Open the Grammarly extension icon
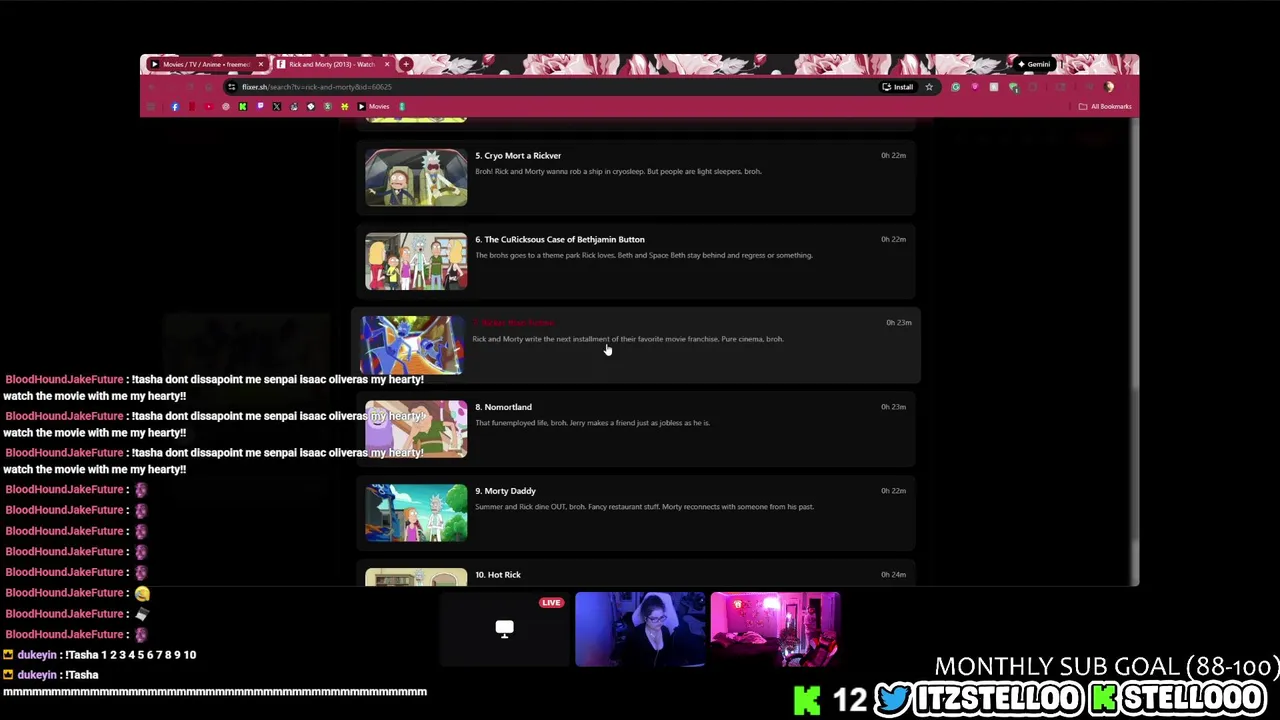 click(956, 87)
